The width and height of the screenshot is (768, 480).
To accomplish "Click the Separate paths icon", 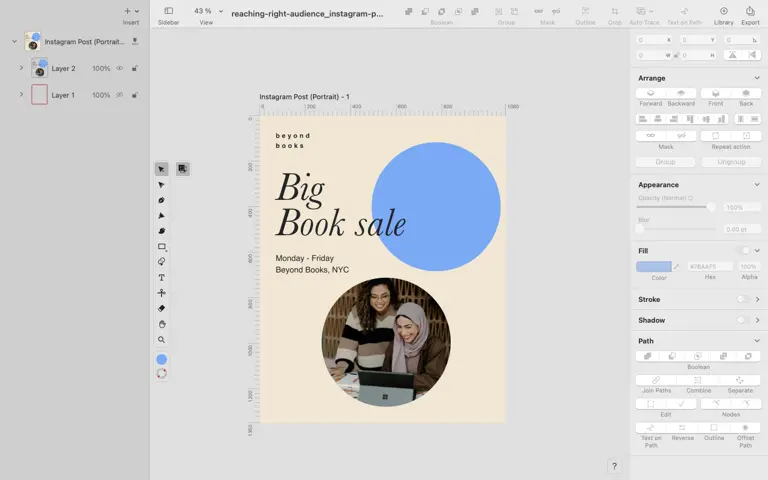I will tap(740, 380).
